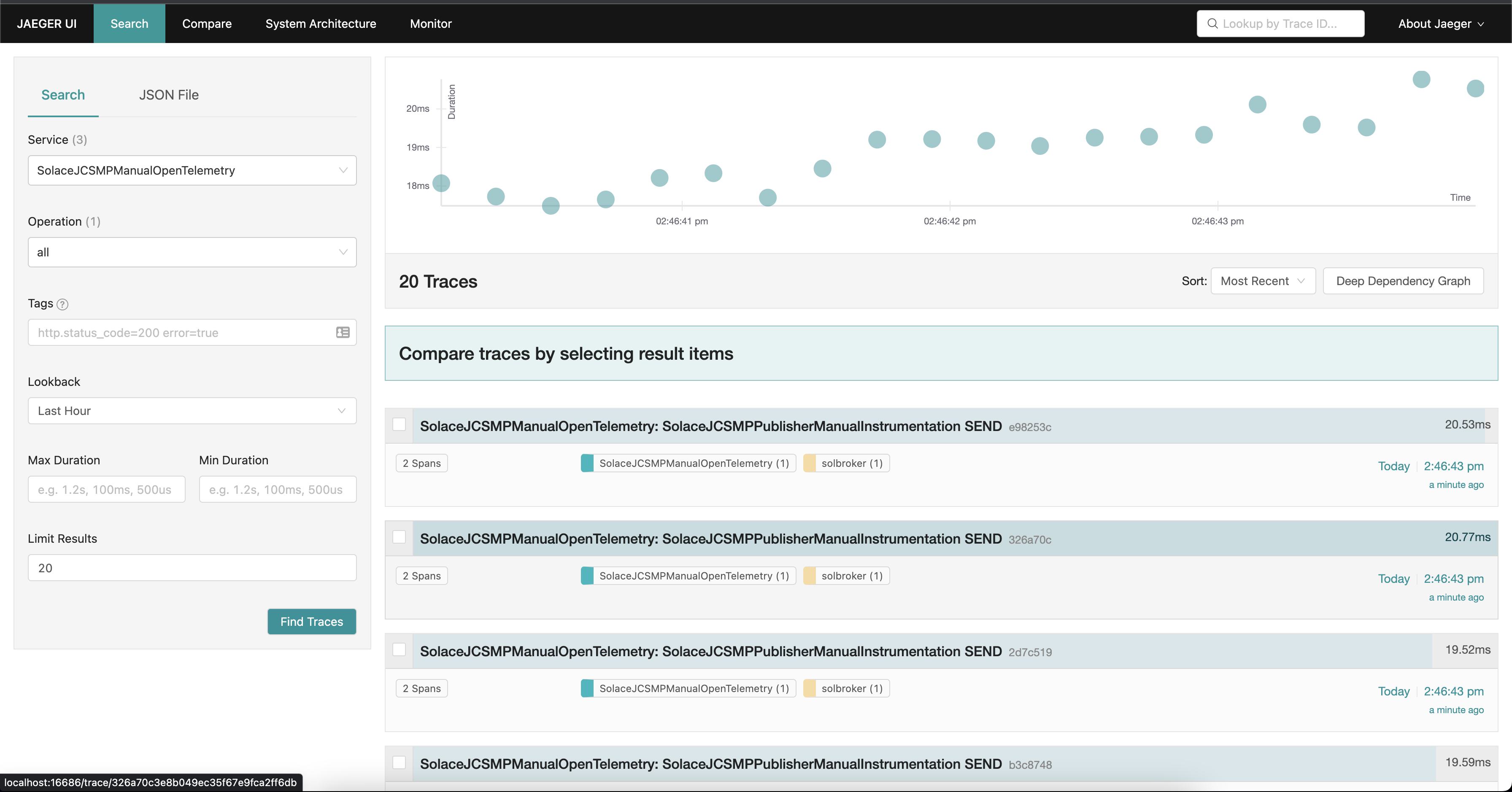
Task: Click the Tags help question-mark icon
Action: coord(62,304)
